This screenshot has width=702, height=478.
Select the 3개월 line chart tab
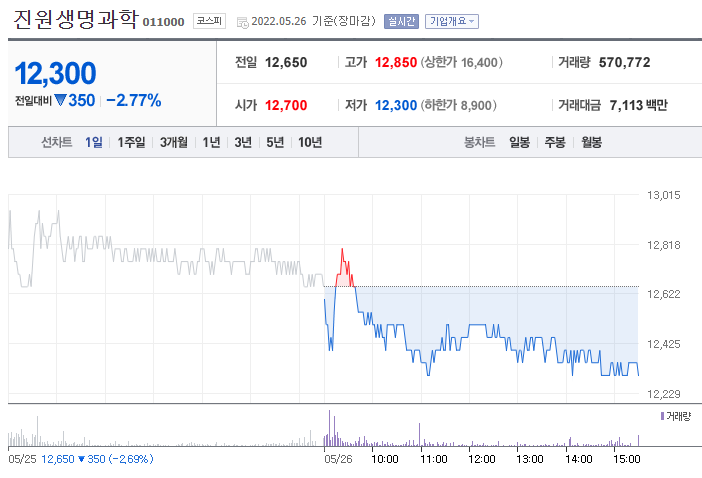click(174, 142)
